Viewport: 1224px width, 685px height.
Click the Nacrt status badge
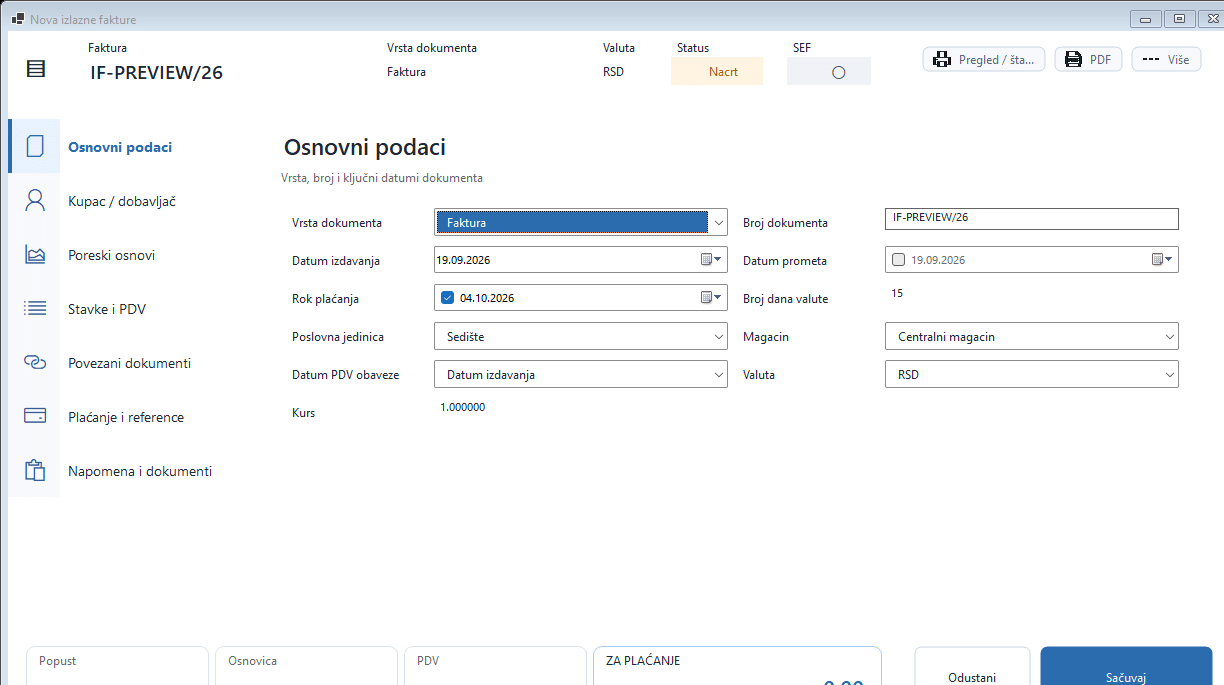point(717,72)
